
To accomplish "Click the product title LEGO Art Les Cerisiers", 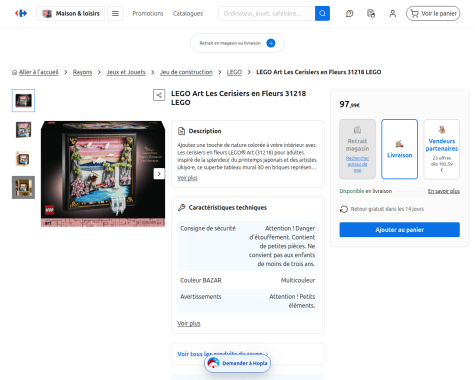I will click(238, 98).
